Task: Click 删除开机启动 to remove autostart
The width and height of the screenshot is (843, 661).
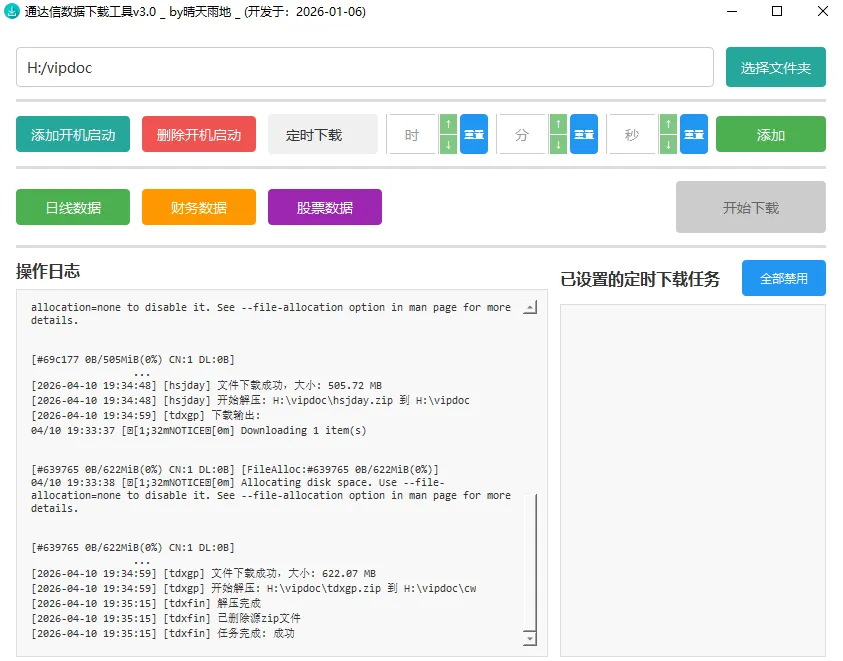Action: [199, 134]
